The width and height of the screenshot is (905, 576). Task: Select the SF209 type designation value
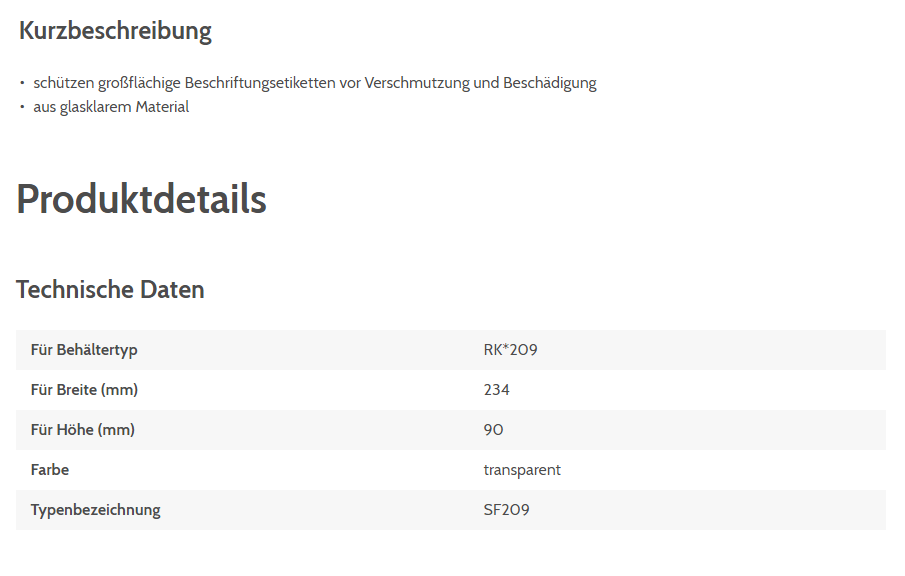(x=506, y=510)
